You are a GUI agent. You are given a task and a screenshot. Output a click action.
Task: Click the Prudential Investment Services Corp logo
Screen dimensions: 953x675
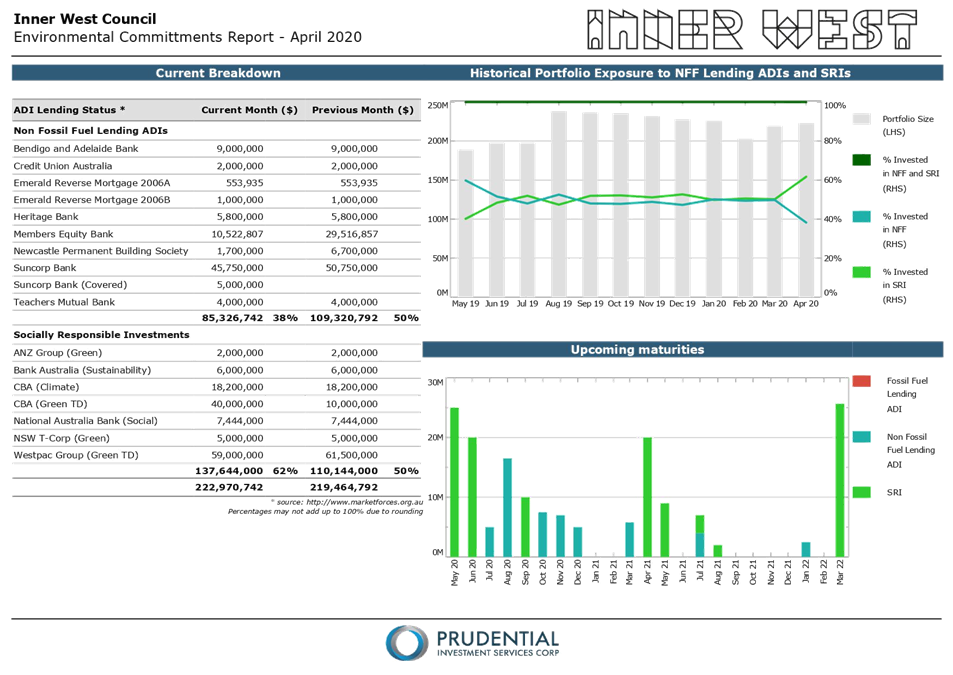click(472, 643)
